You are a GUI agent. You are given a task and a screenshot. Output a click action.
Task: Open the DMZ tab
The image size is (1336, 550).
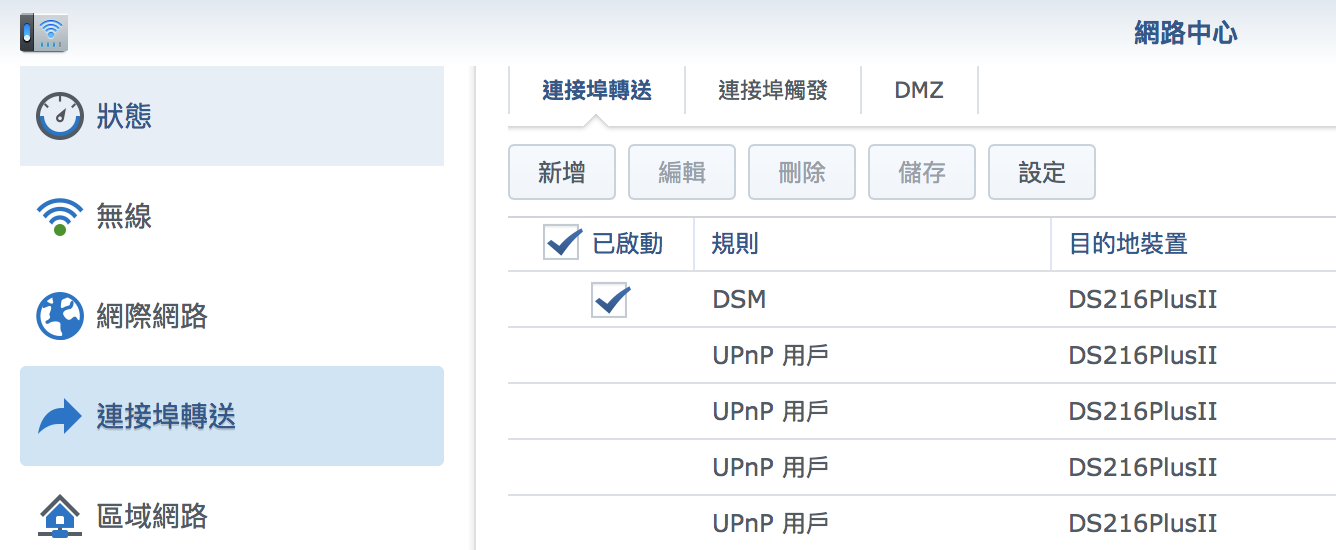click(919, 91)
